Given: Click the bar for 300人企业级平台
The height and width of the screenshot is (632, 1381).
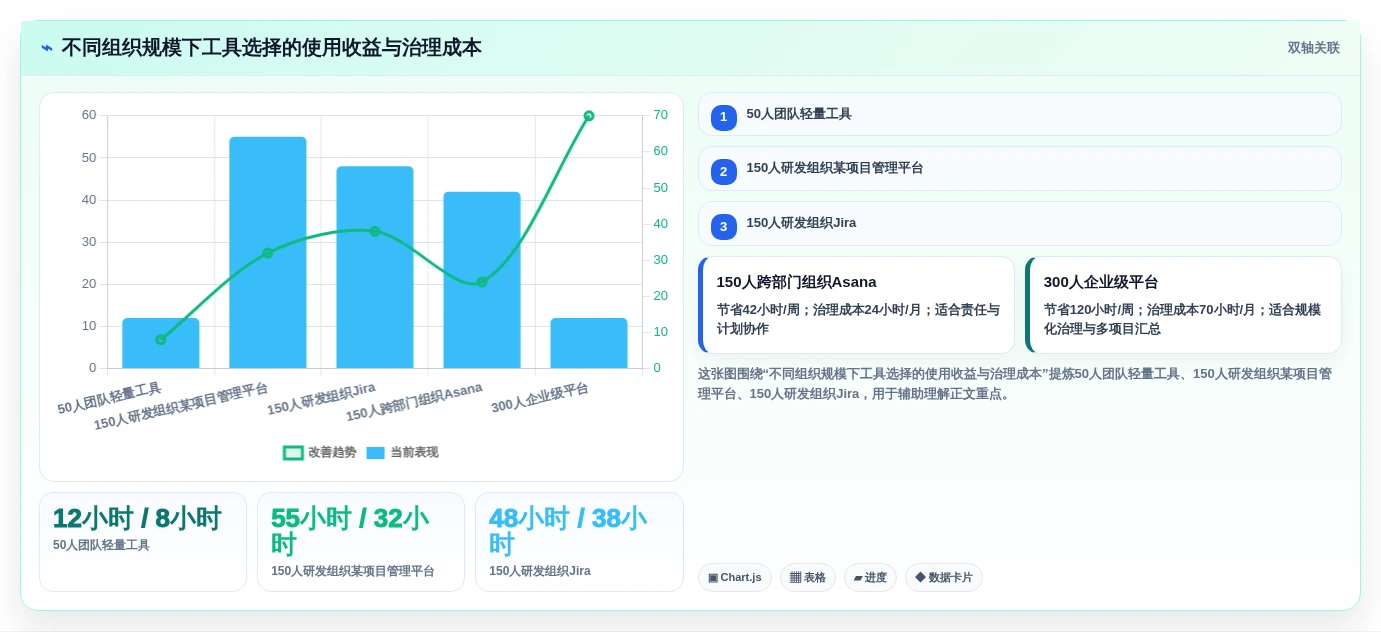Looking at the screenshot, I should click(x=589, y=343).
